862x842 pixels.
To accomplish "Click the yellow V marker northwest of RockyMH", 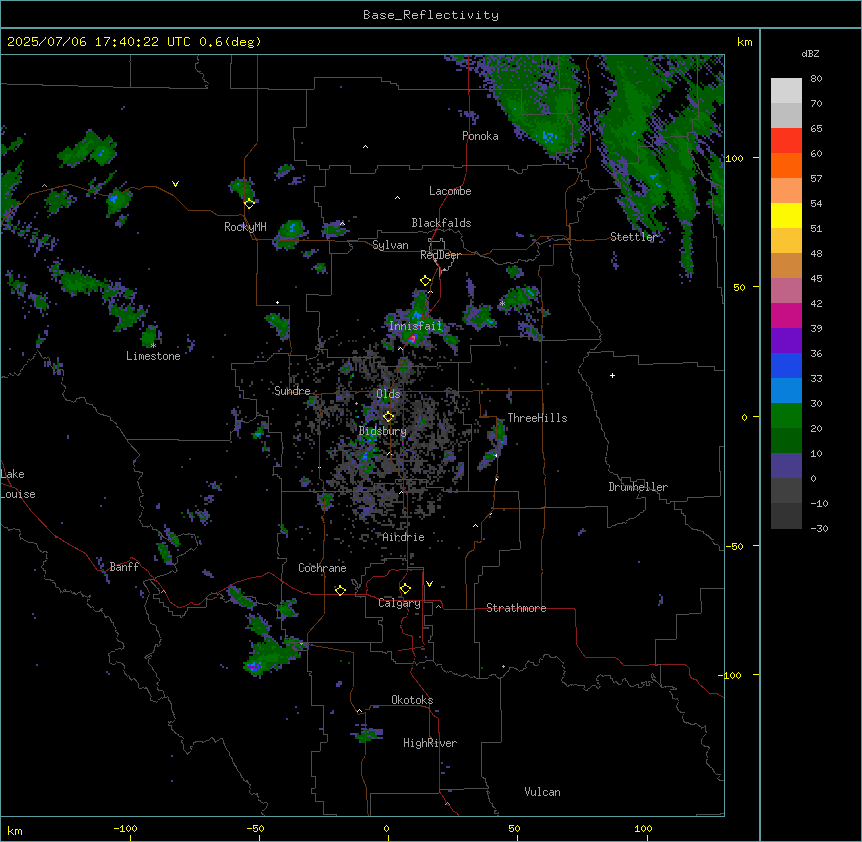I will tap(175, 184).
